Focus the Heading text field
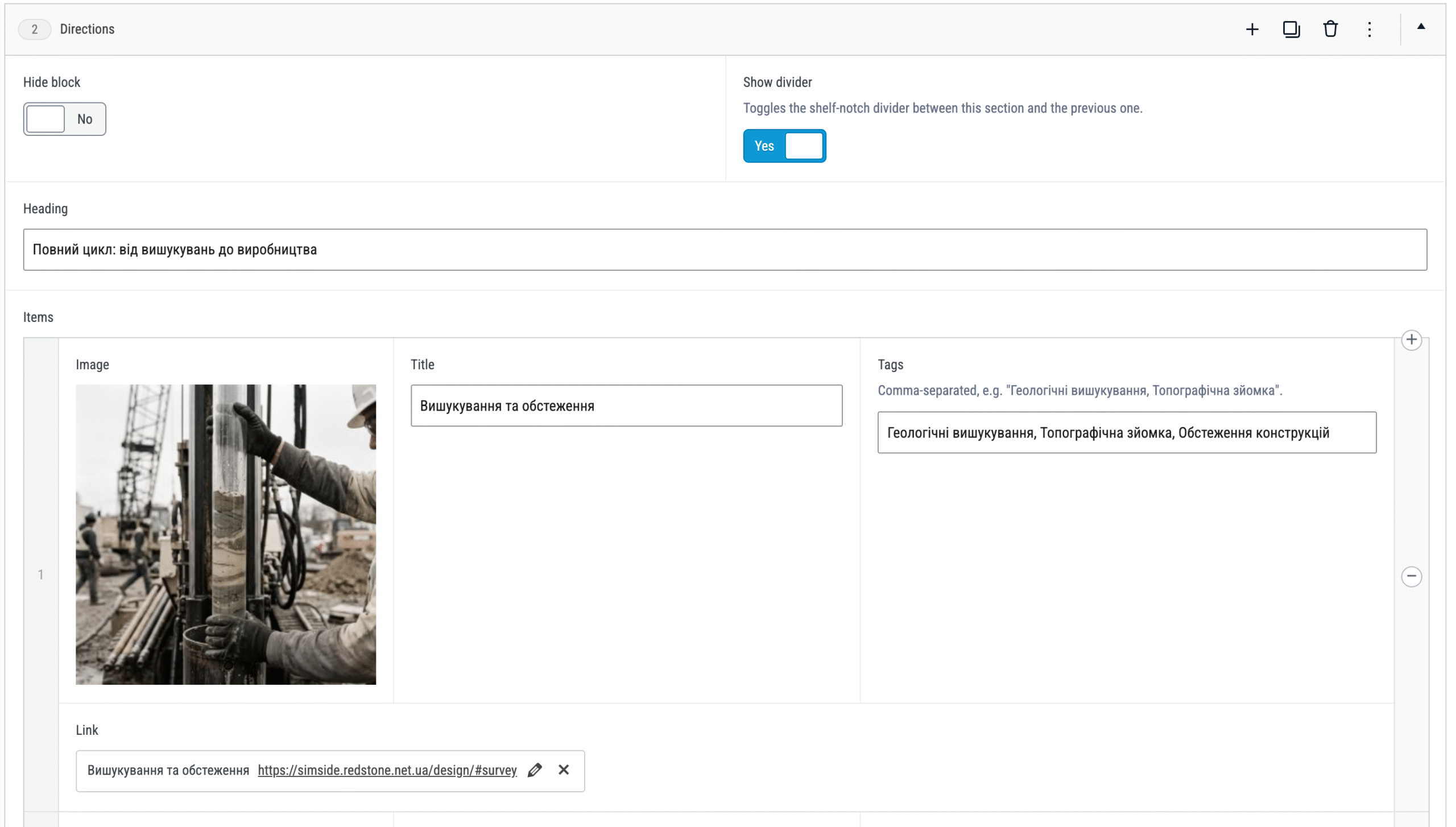The image size is (1456, 827). click(725, 250)
